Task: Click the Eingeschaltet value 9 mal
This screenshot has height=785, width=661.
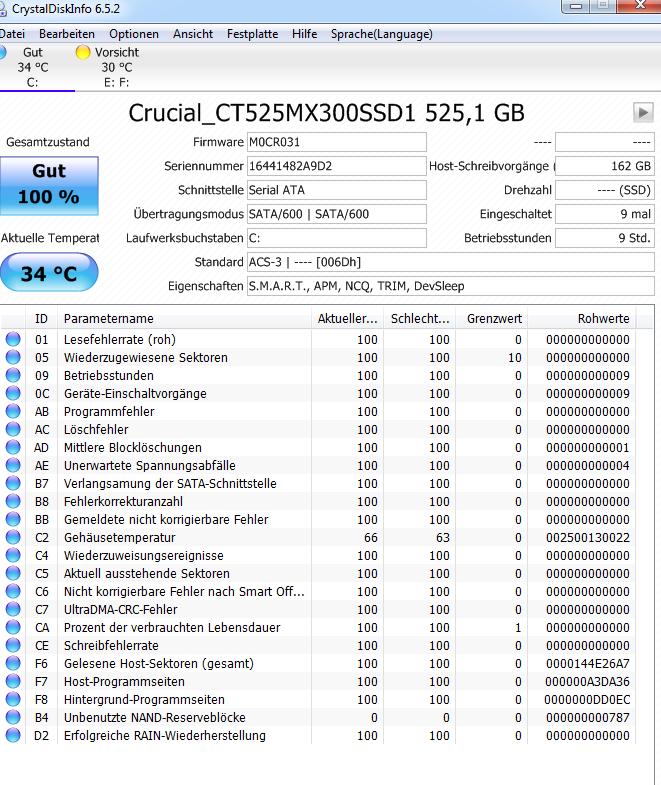Action: 605,214
